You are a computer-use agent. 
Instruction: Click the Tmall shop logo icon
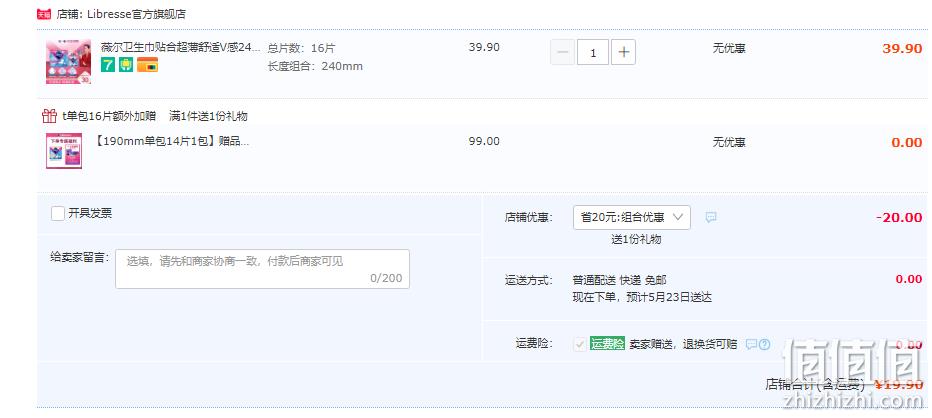(x=43, y=14)
